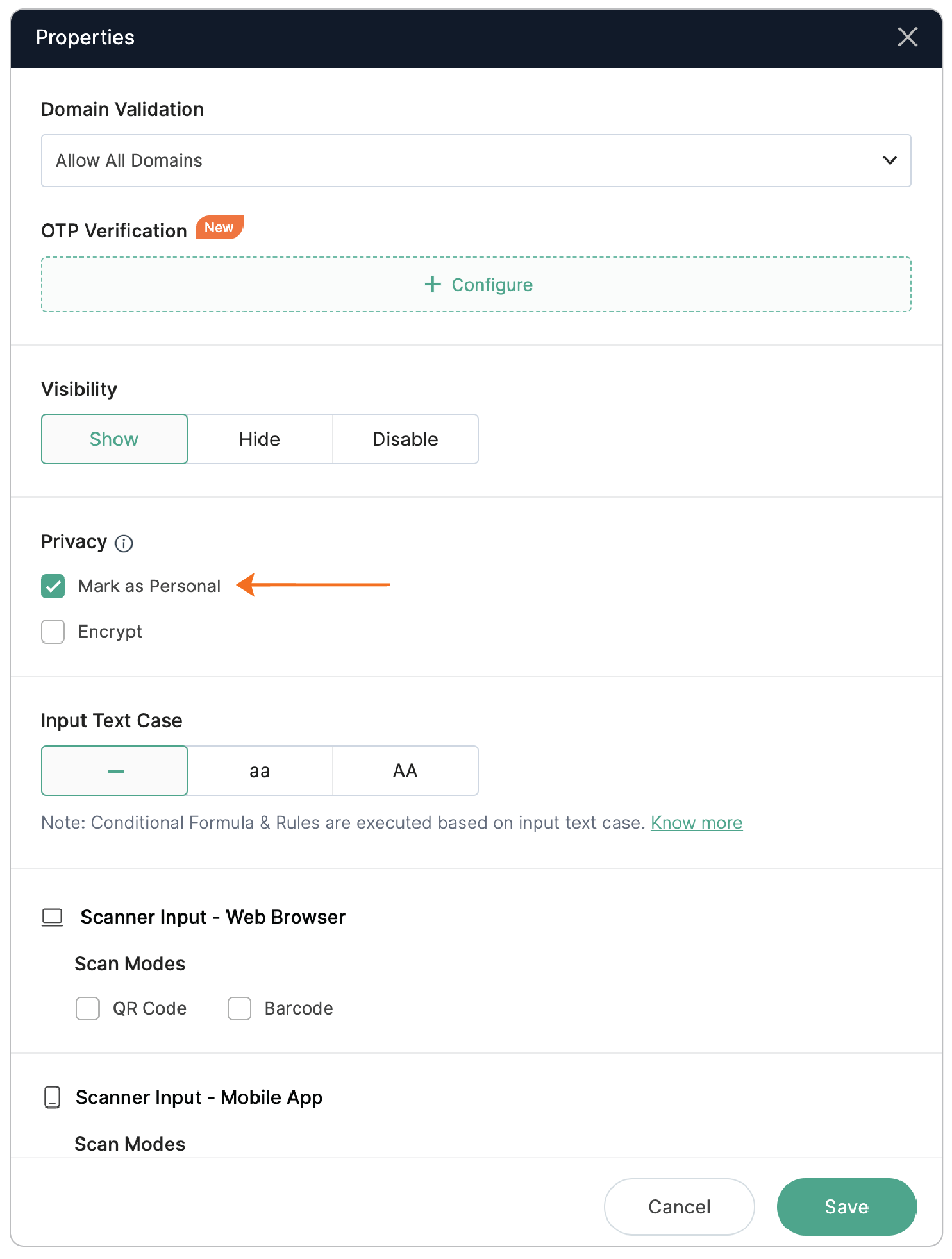Image resolution: width=952 pixels, height=1259 pixels.
Task: Check the Barcode scan mode
Action: tap(240, 1008)
